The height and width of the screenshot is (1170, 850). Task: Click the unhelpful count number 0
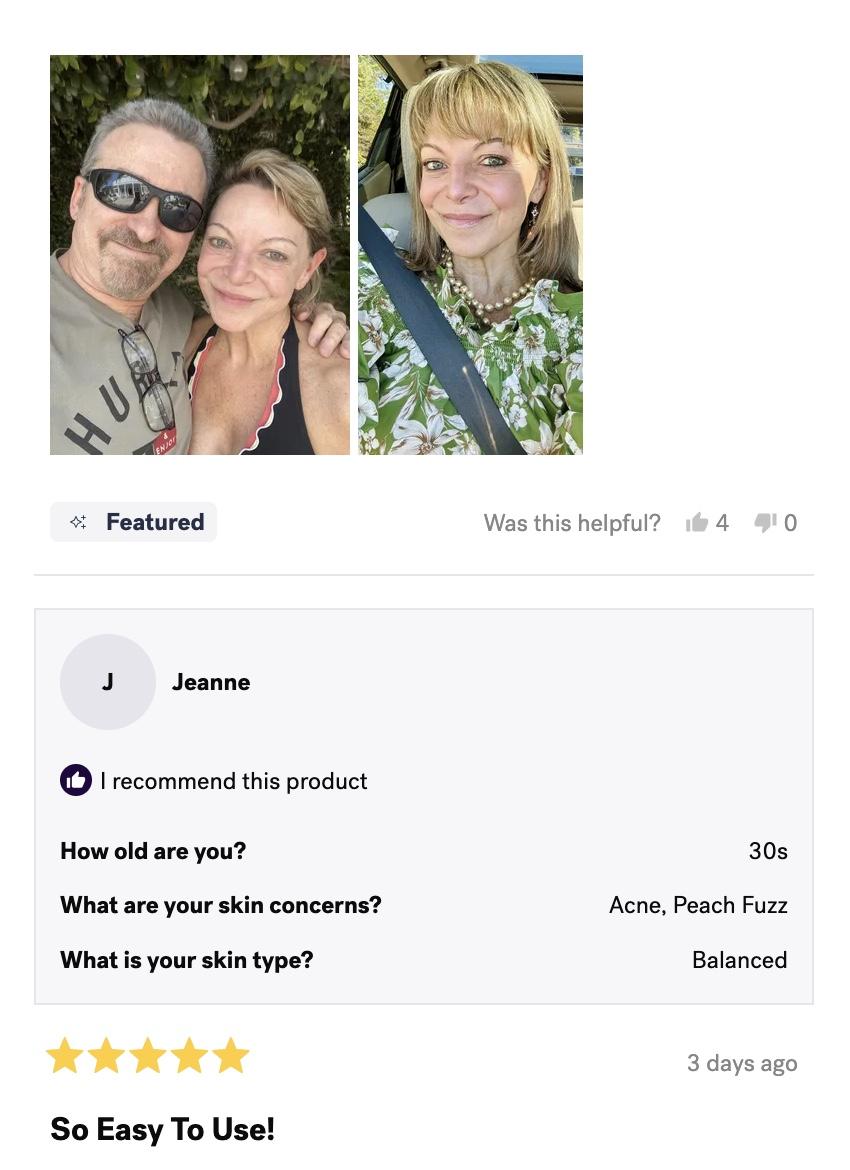point(790,522)
